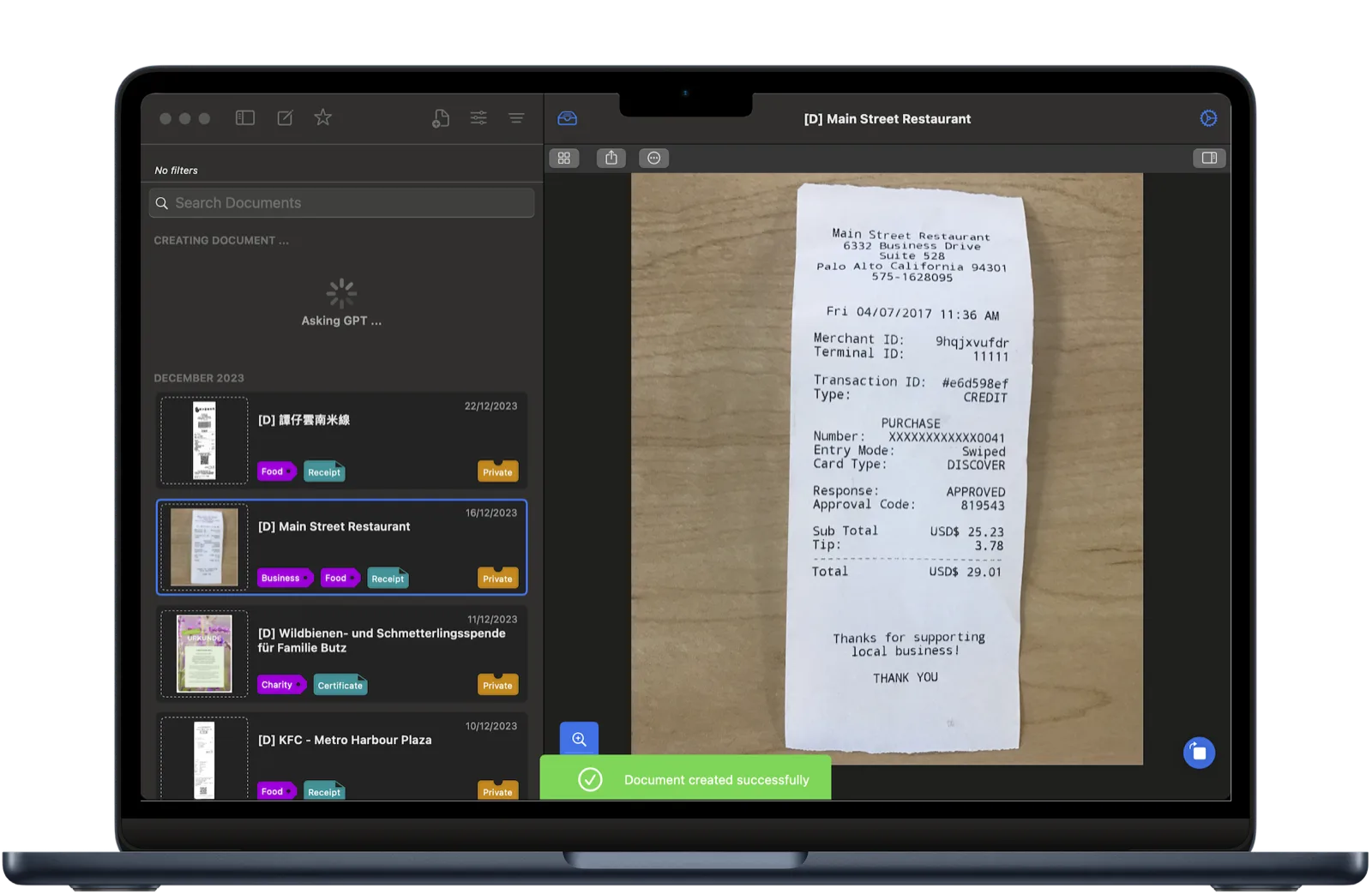Click the Certificate tag
Screen dimensions: 1372x894
click(x=340, y=685)
